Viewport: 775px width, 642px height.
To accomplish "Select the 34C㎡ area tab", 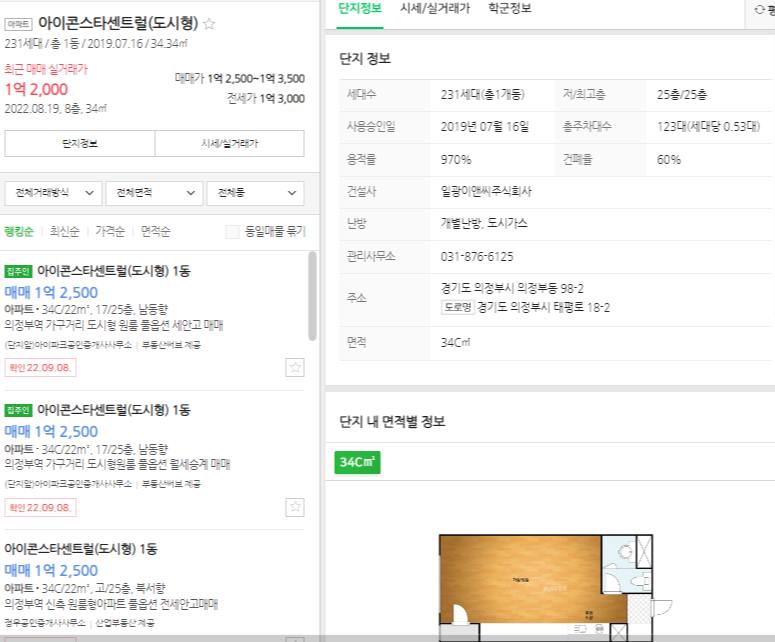I will tap(357, 463).
